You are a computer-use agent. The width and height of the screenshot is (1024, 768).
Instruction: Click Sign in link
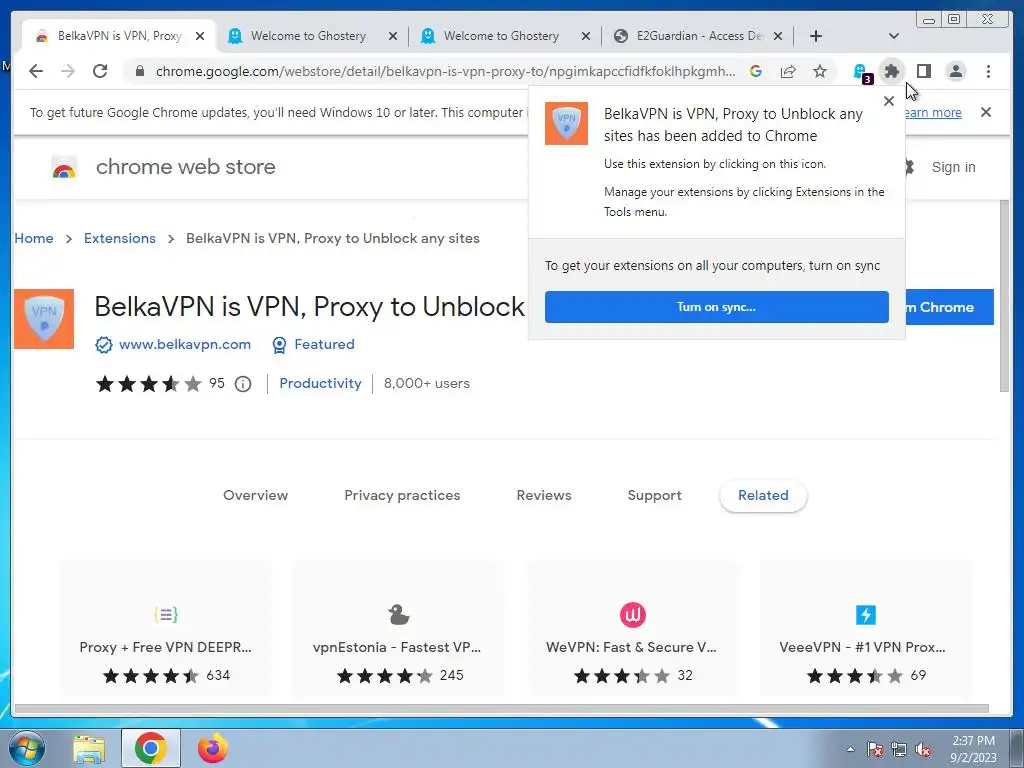pos(953,167)
